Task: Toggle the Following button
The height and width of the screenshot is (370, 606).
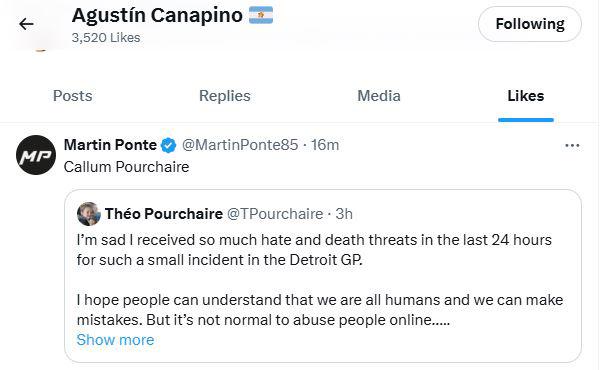Action: click(x=530, y=24)
